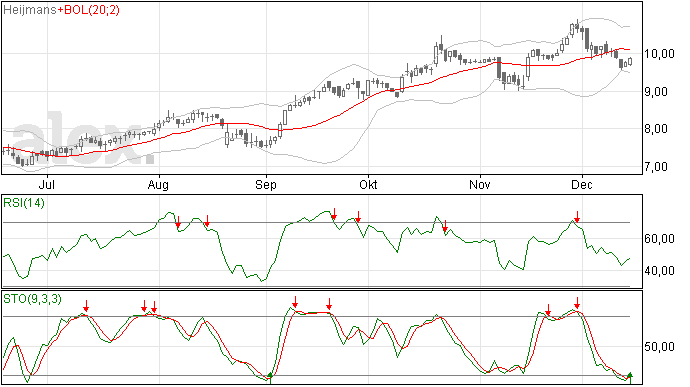Select the Dec month label
690x387 pixels.
582,184
